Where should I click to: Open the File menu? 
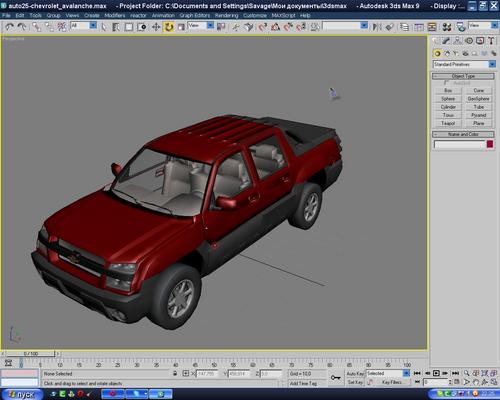click(6, 15)
